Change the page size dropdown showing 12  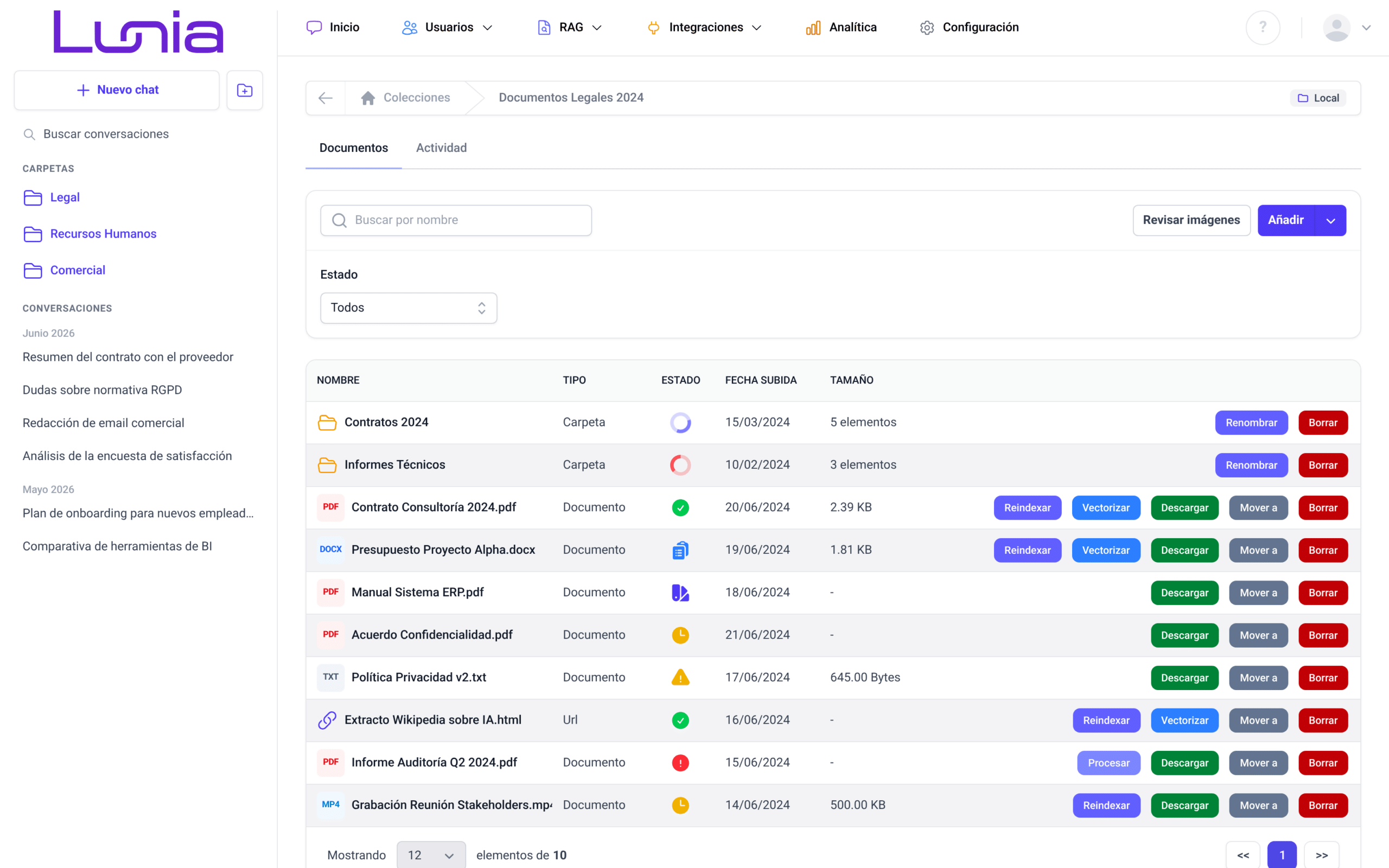431,856
